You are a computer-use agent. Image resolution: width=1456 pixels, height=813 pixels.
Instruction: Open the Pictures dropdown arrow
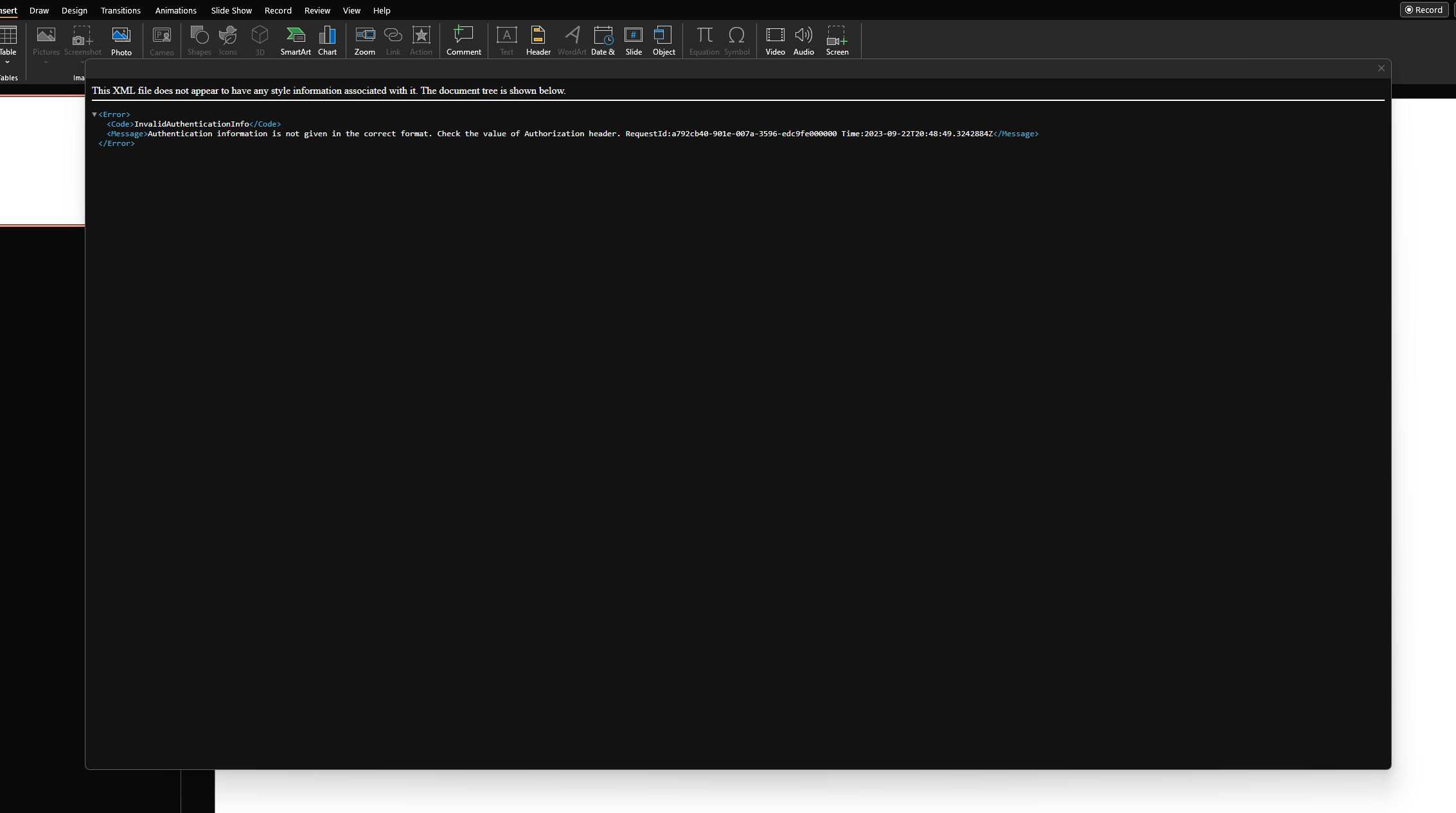point(46,62)
